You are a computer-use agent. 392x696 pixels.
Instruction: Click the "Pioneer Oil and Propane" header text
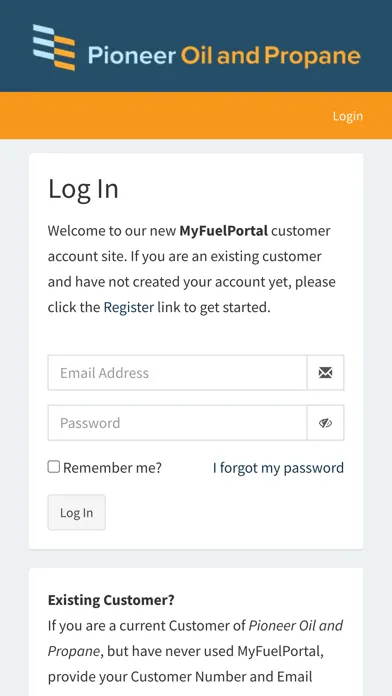(224, 56)
